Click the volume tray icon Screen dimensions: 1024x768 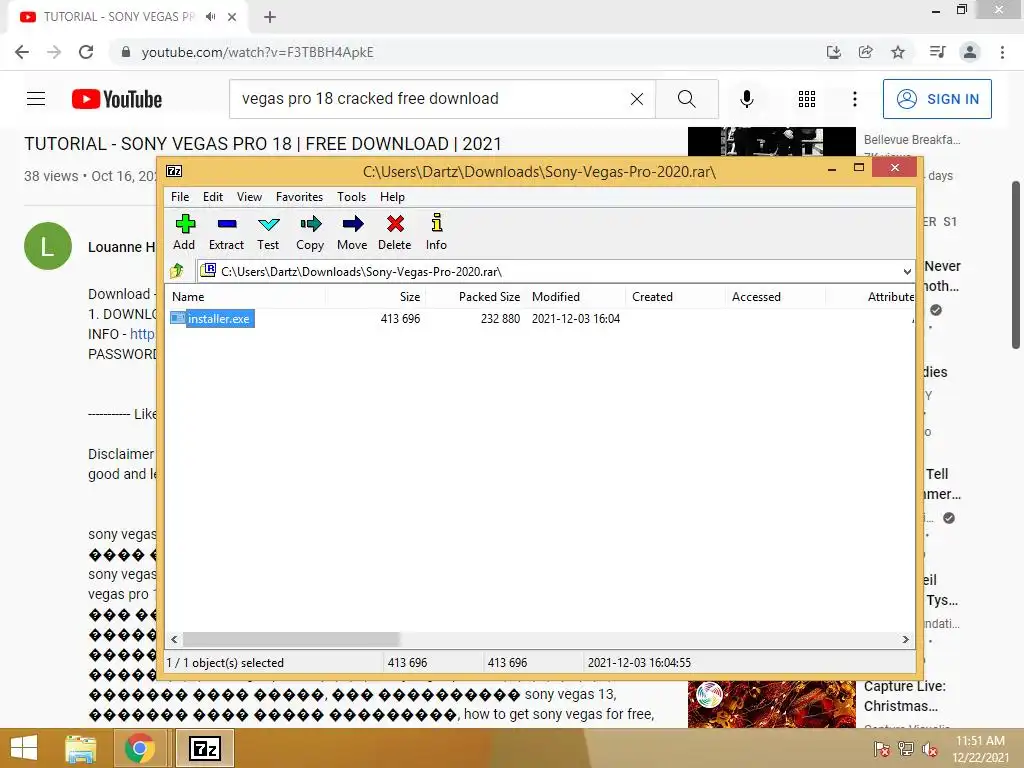tap(930, 748)
